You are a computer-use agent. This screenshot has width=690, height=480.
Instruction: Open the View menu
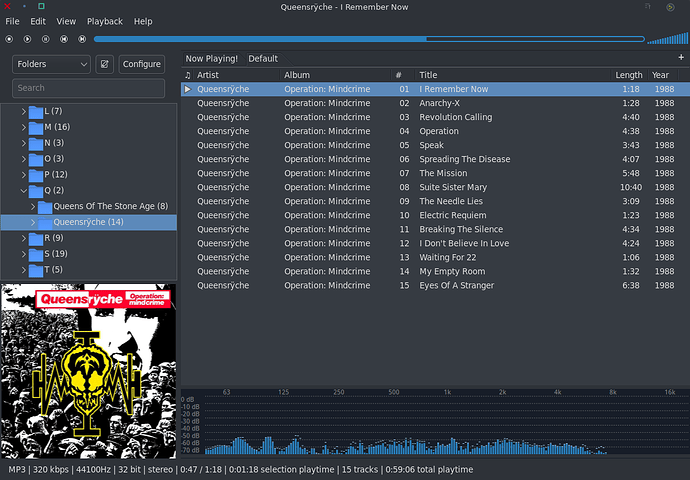click(66, 21)
